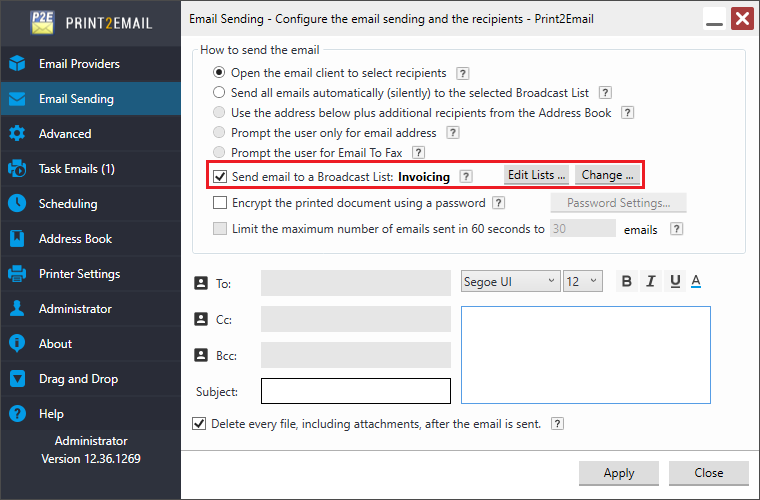Apply underline formatting icon
Image resolution: width=760 pixels, height=500 pixels.
(x=675, y=282)
